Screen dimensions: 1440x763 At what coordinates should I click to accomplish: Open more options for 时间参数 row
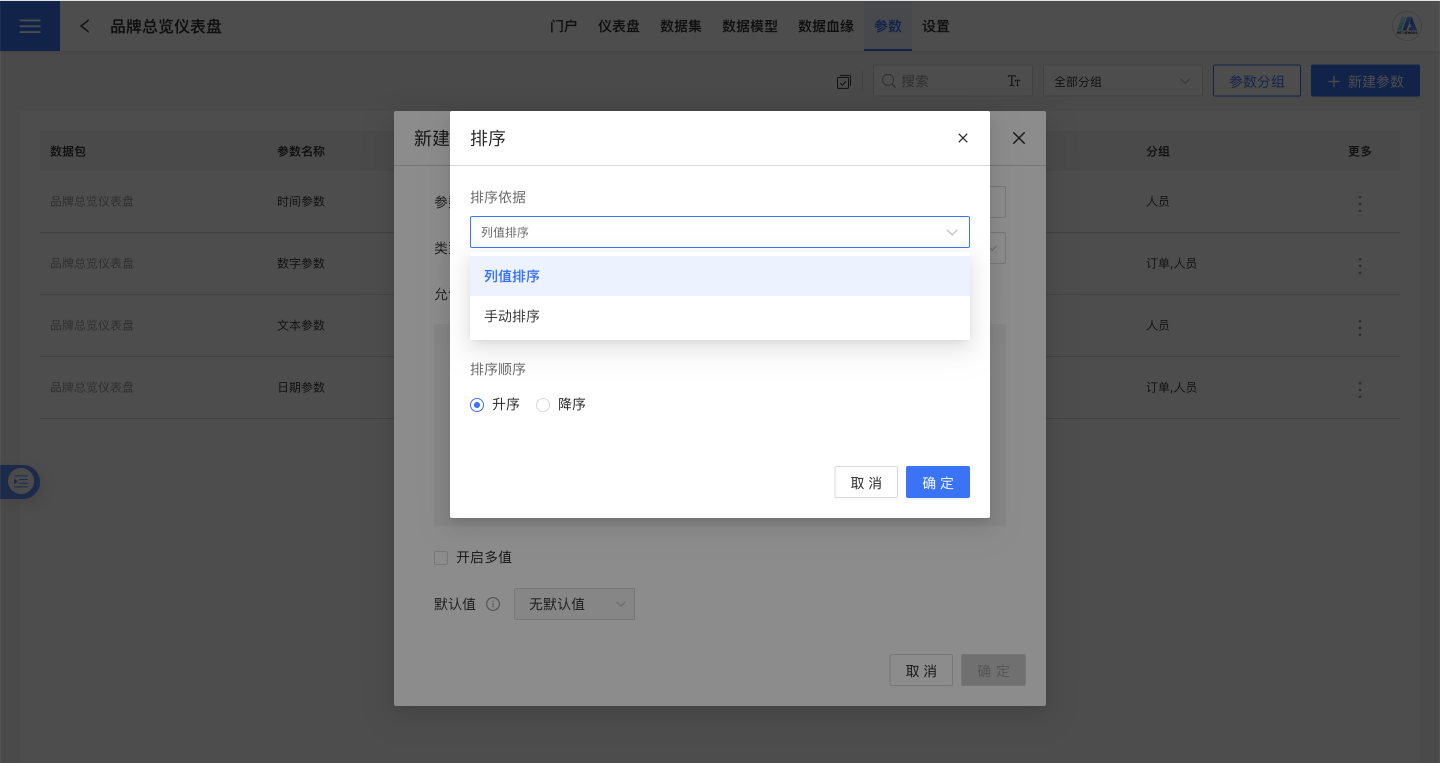coord(1359,204)
